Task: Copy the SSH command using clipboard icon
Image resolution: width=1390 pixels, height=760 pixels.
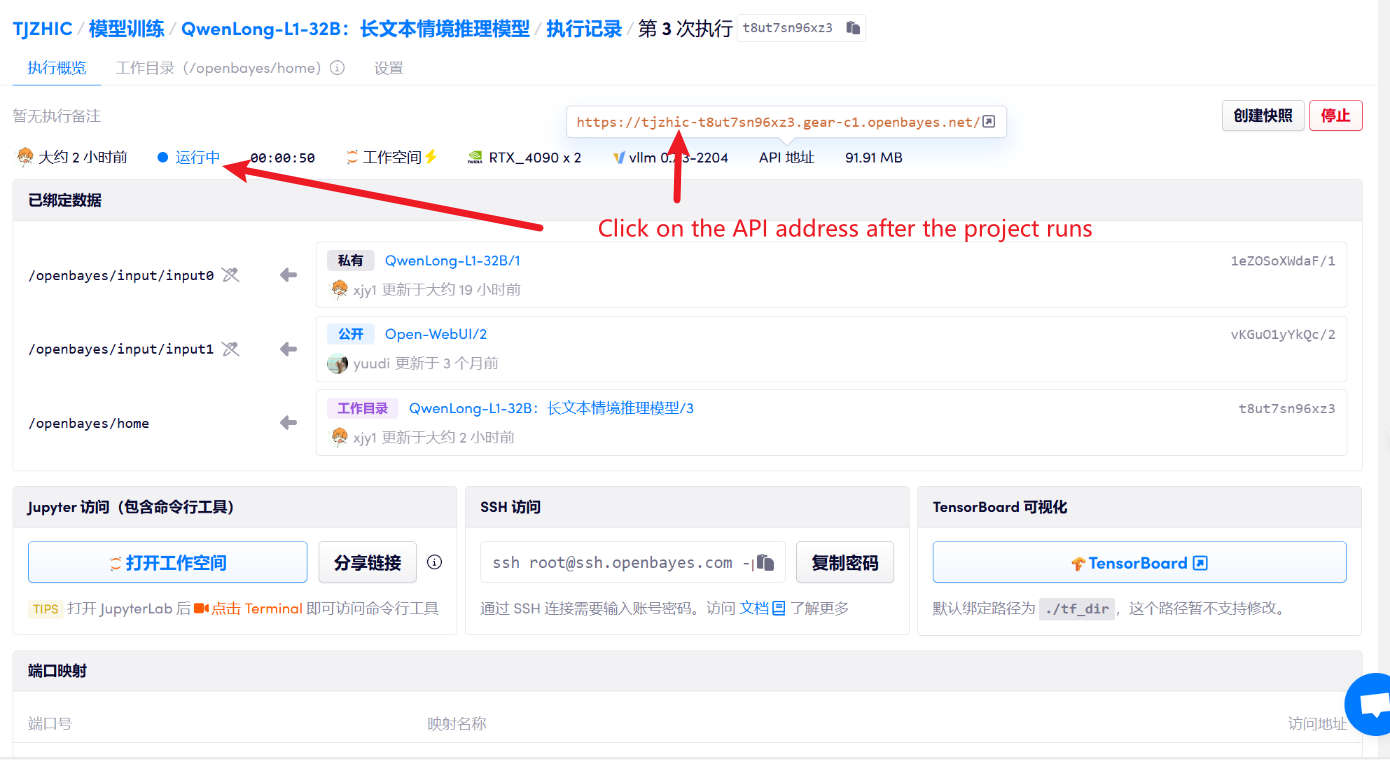Action: [x=766, y=563]
